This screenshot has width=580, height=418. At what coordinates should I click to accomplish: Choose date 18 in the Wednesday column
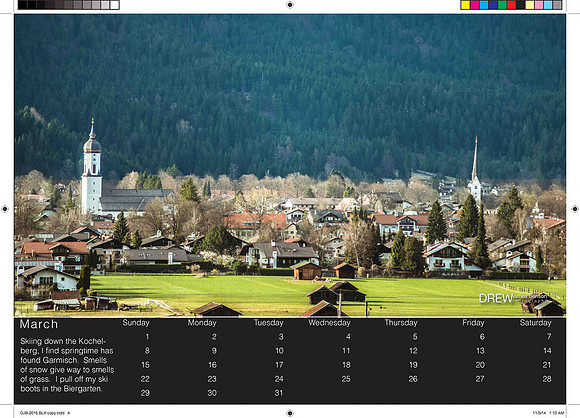tap(346, 365)
